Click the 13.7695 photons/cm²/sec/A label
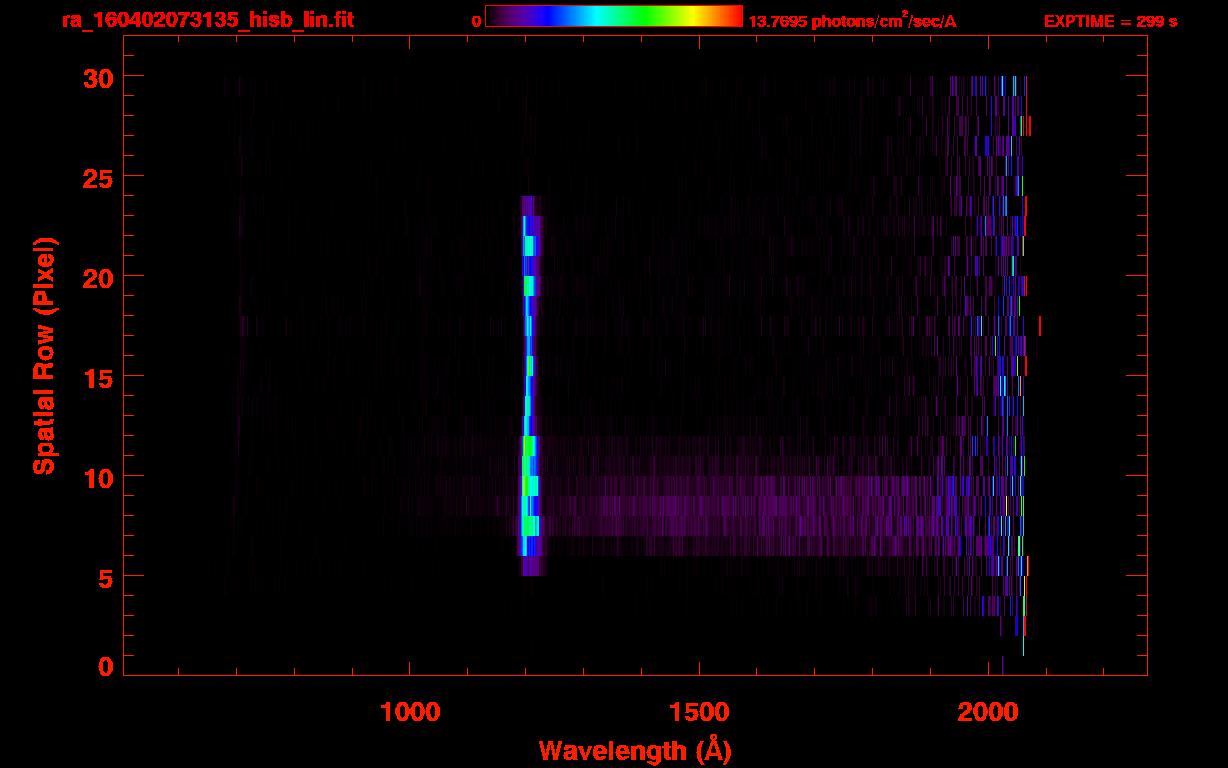Screen dimensions: 1228x768 (x=852, y=21)
